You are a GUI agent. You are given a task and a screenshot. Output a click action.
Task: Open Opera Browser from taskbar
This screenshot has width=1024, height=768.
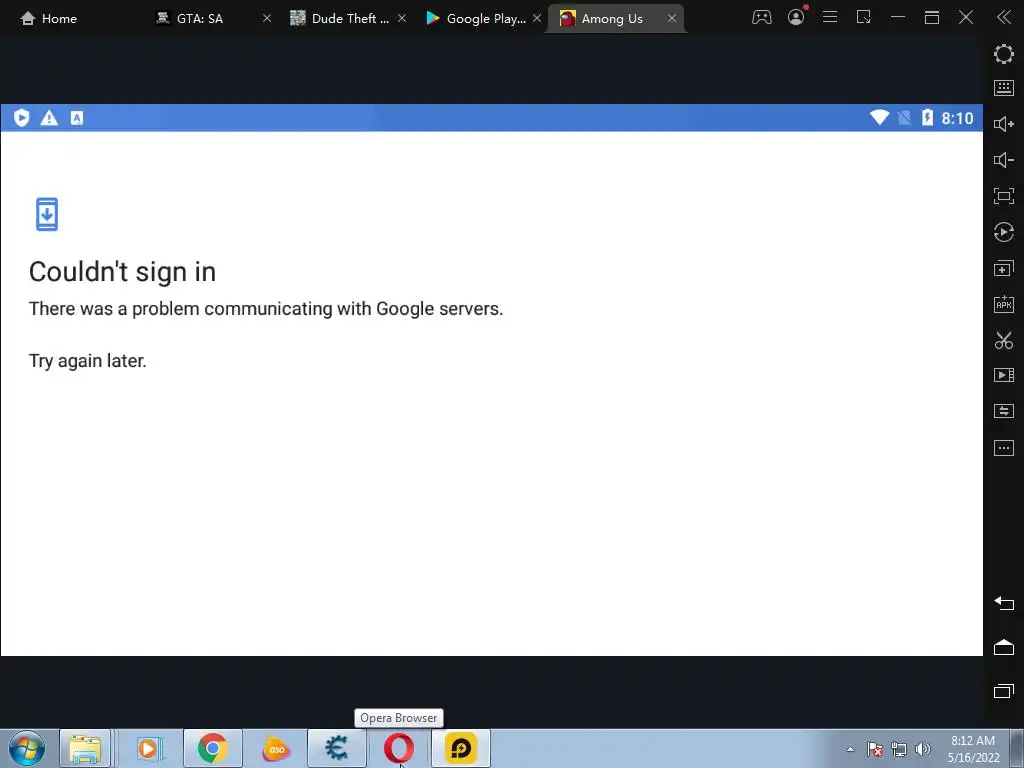[x=398, y=748]
